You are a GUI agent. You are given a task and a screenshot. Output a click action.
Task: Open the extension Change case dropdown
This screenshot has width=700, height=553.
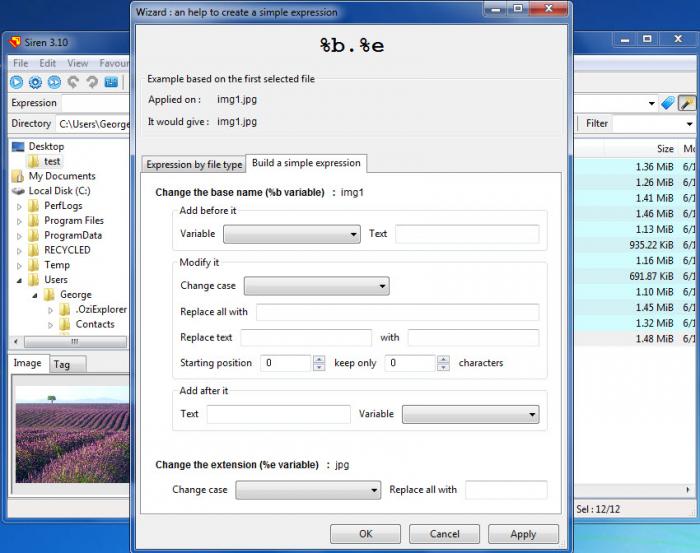pyautogui.click(x=308, y=490)
